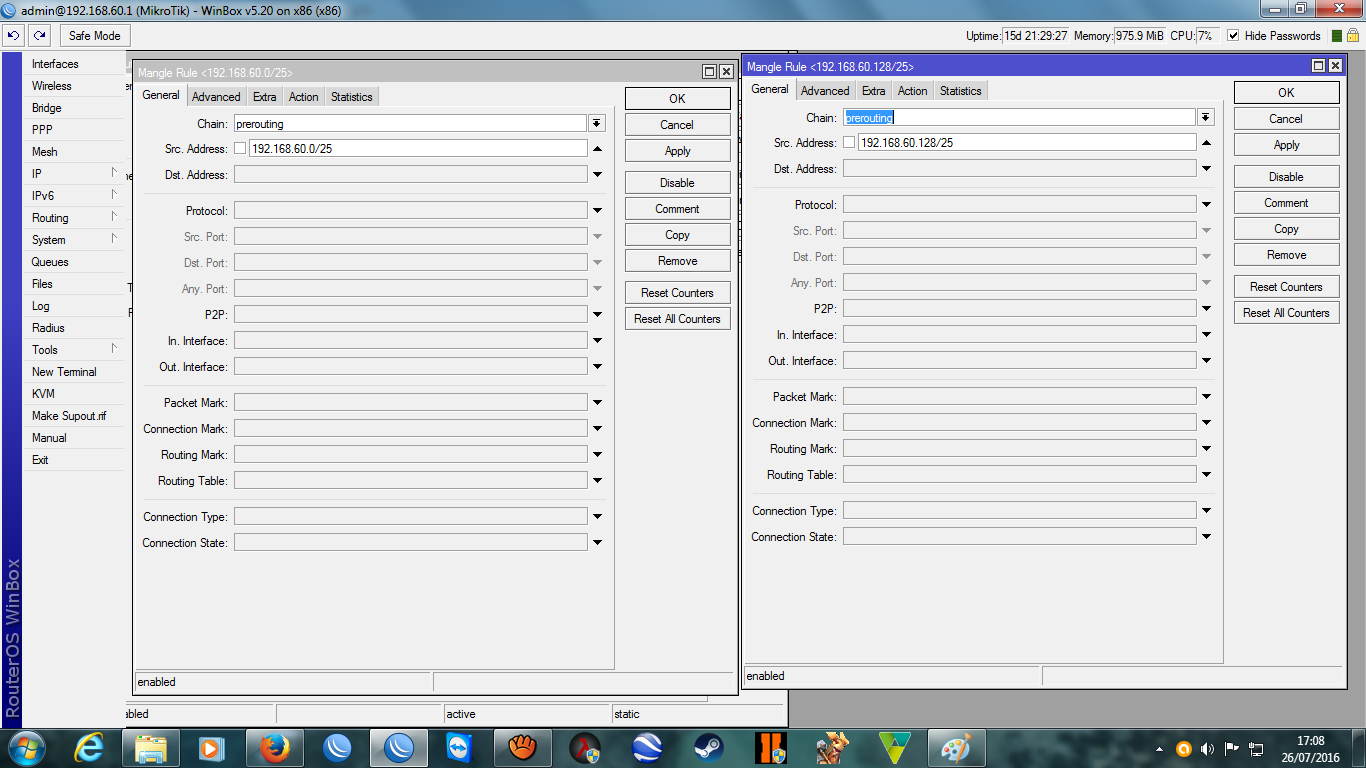Open Chain dropdown in 192.168.60.0/25 rule
The width and height of the screenshot is (1366, 768).
[x=597, y=123]
